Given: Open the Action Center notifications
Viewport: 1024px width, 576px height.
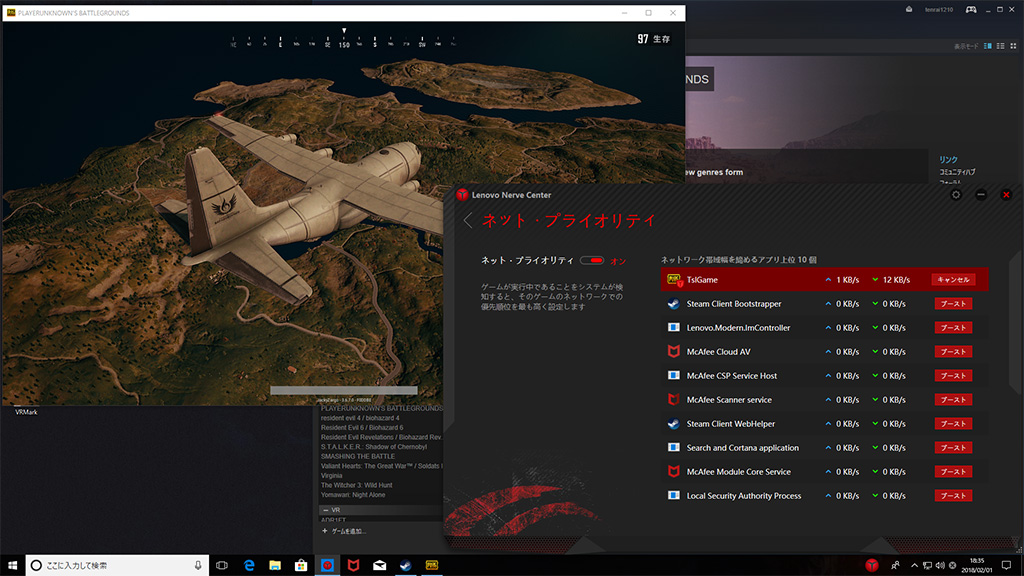Looking at the screenshot, I should [x=1006, y=566].
